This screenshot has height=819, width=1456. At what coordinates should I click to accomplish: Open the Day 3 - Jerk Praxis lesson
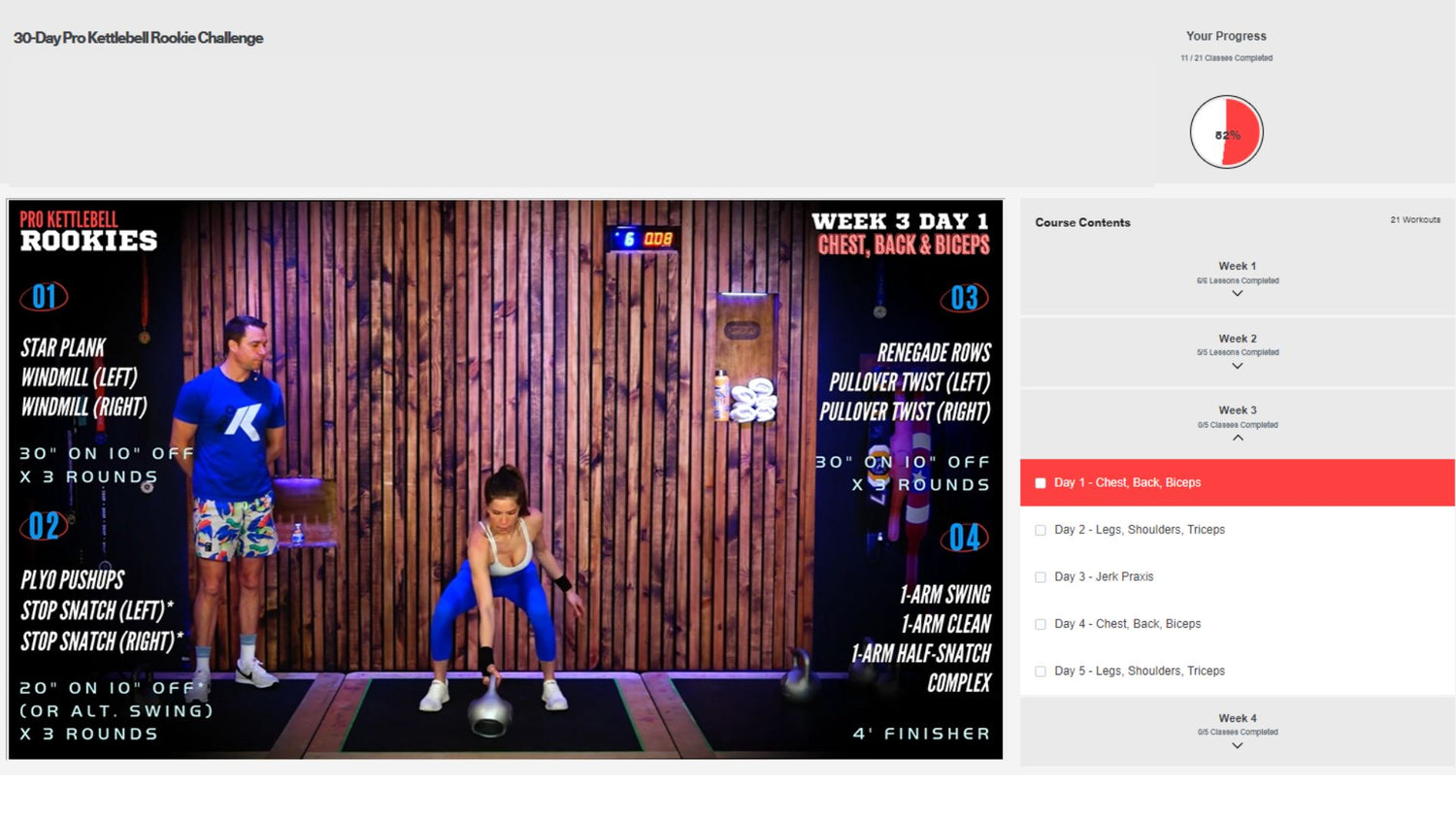[x=1104, y=576]
